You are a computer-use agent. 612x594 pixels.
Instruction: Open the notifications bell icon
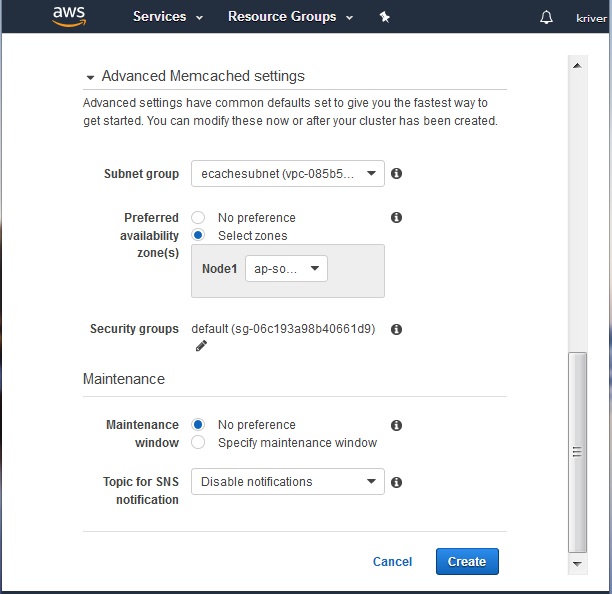[x=546, y=18]
